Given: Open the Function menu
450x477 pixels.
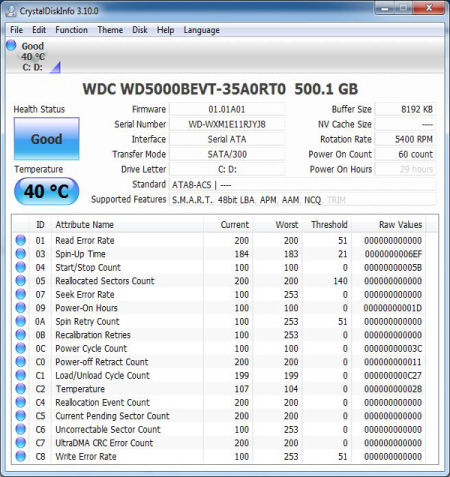Looking at the screenshot, I should tap(71, 30).
